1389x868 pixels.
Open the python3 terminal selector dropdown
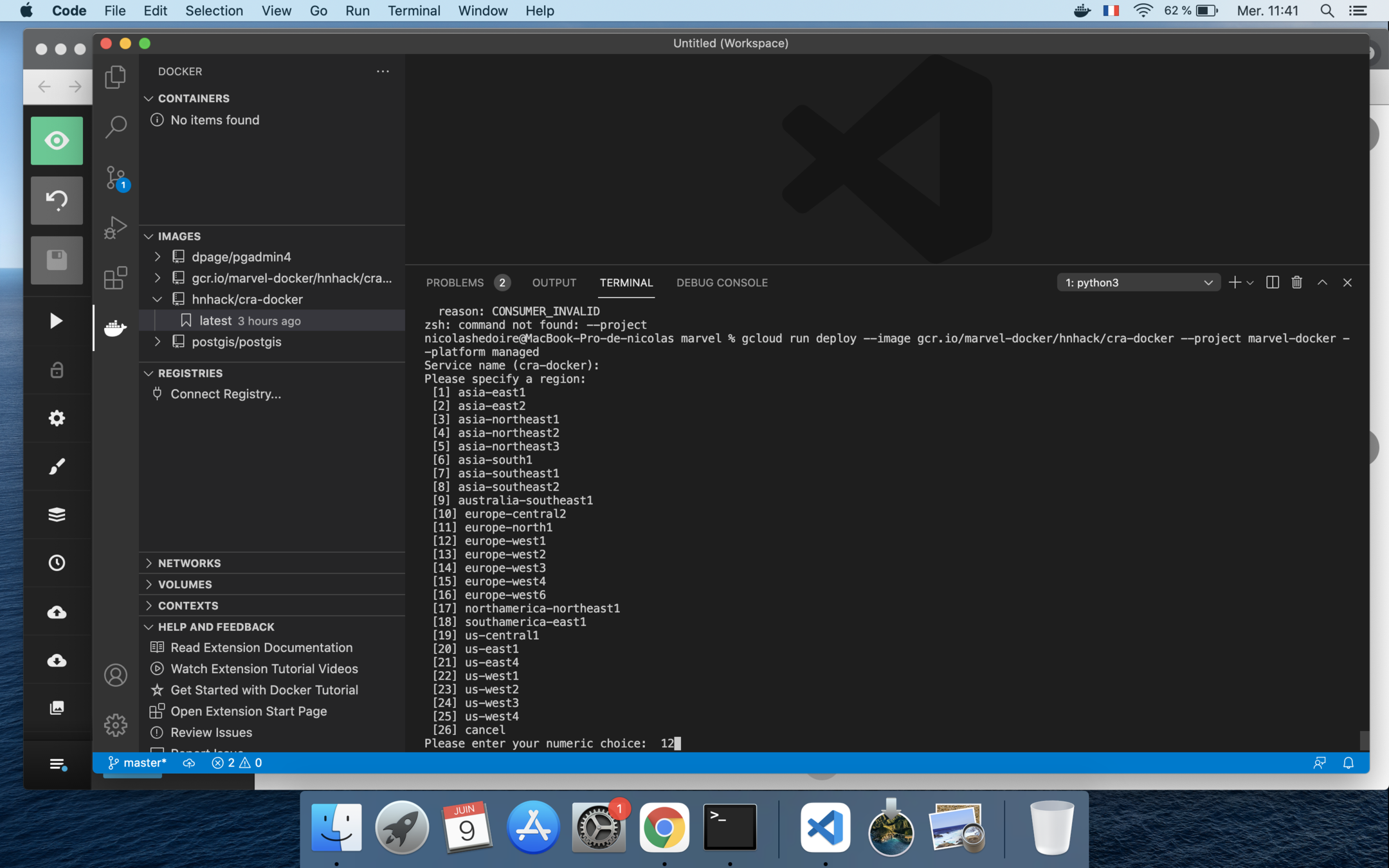(x=1138, y=282)
